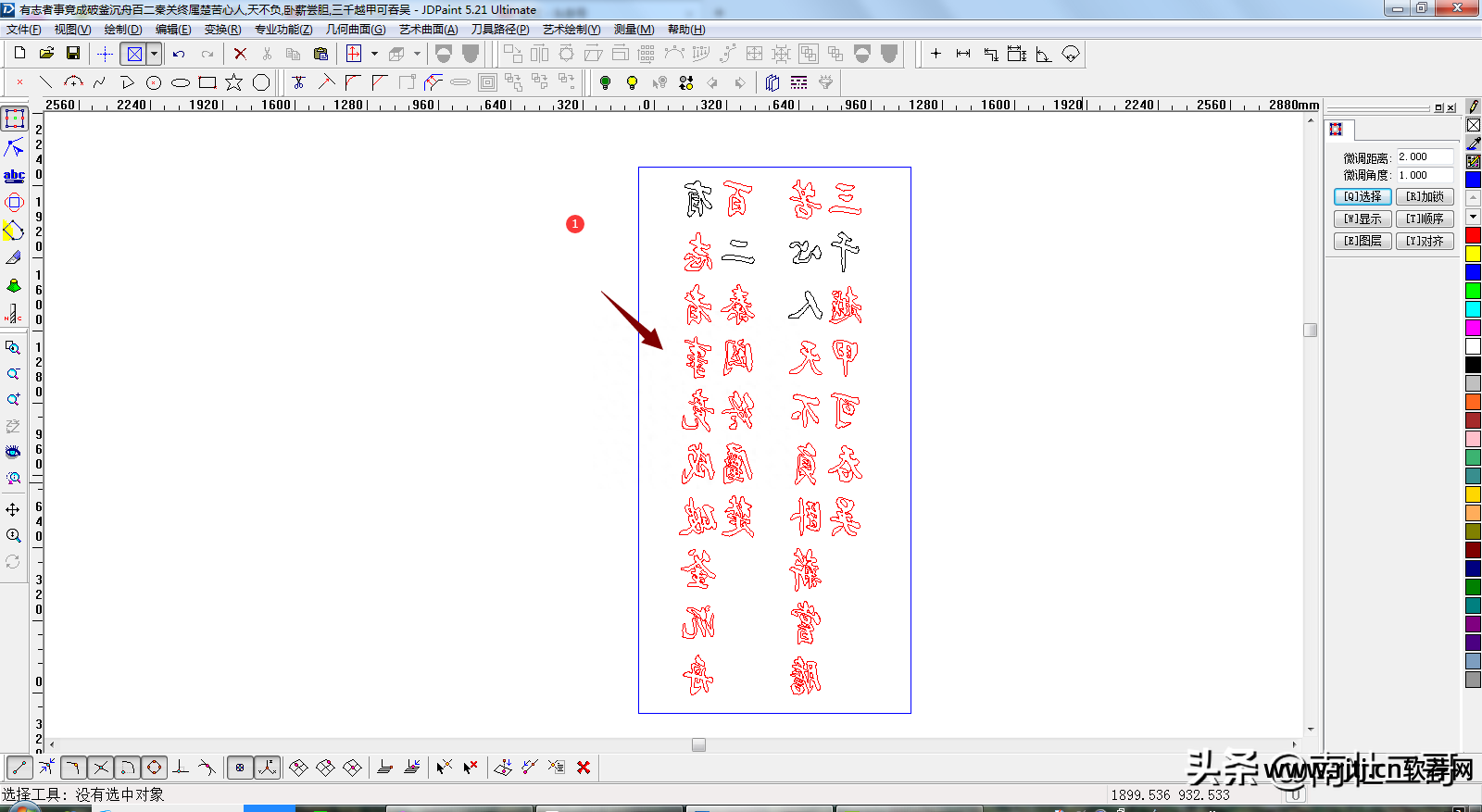Expand the 3D box view dropdown arrow

pos(417,54)
